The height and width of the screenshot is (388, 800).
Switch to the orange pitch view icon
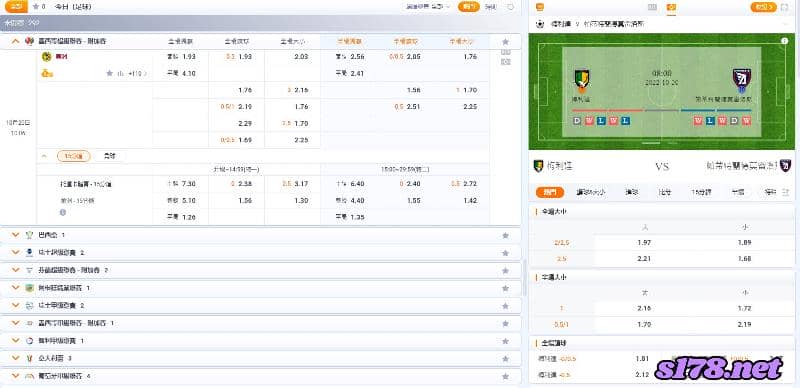click(671, 7)
